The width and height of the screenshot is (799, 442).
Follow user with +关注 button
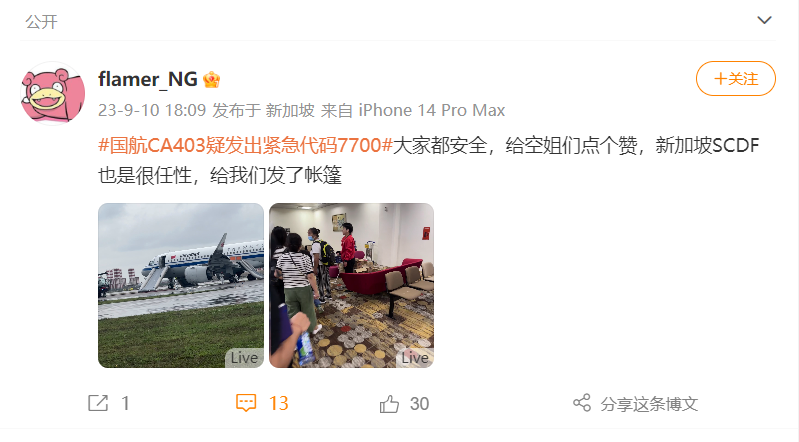736,79
